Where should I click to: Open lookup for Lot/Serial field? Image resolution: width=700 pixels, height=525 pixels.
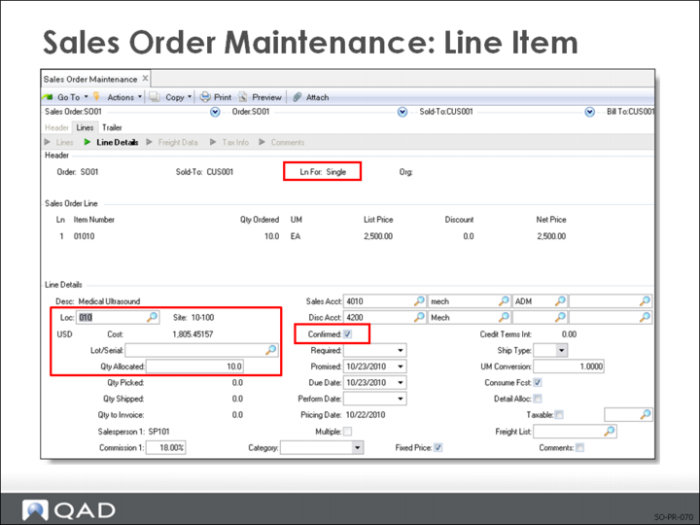coord(271,350)
